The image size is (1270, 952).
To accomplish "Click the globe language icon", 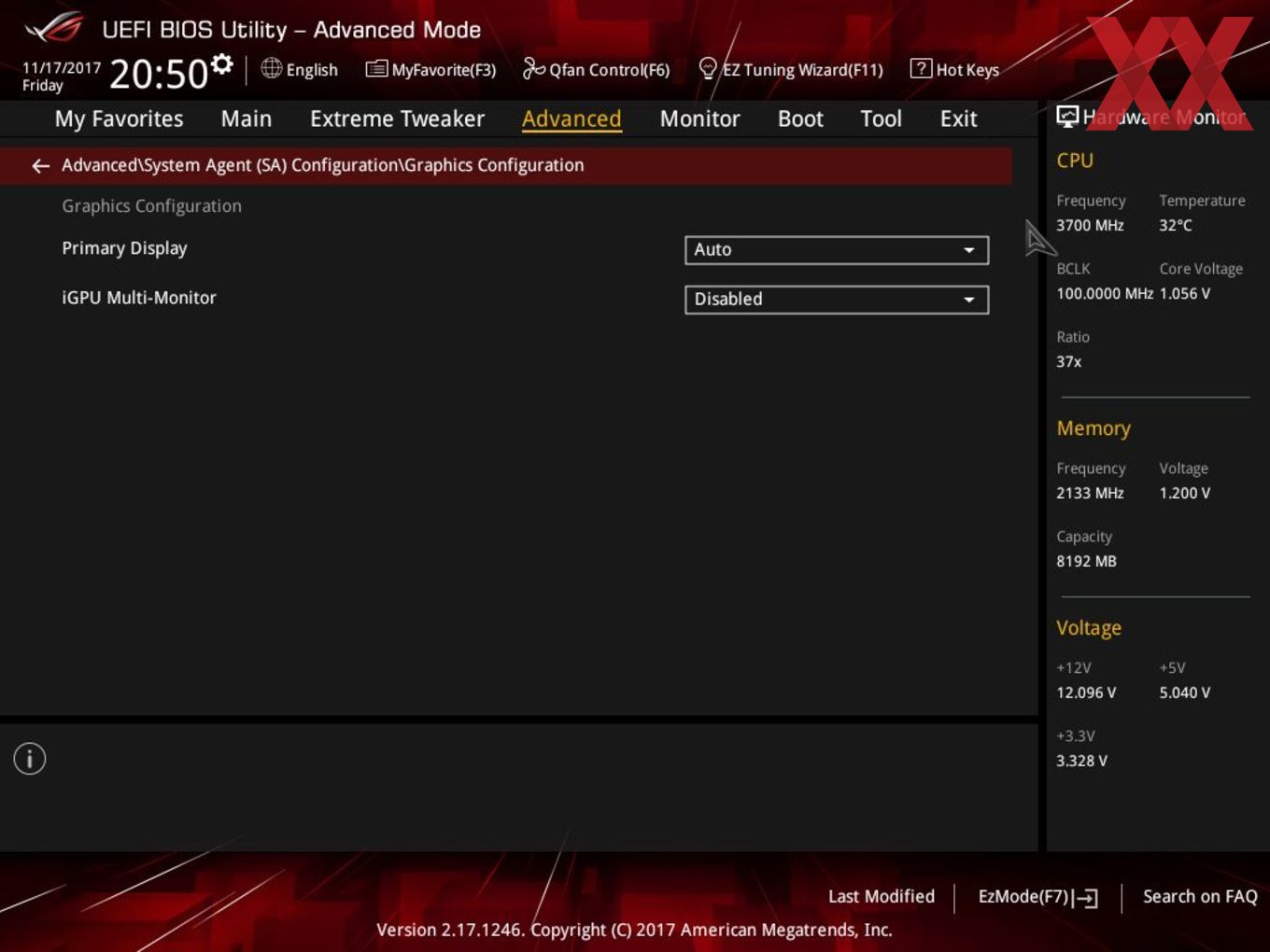I will [x=272, y=68].
